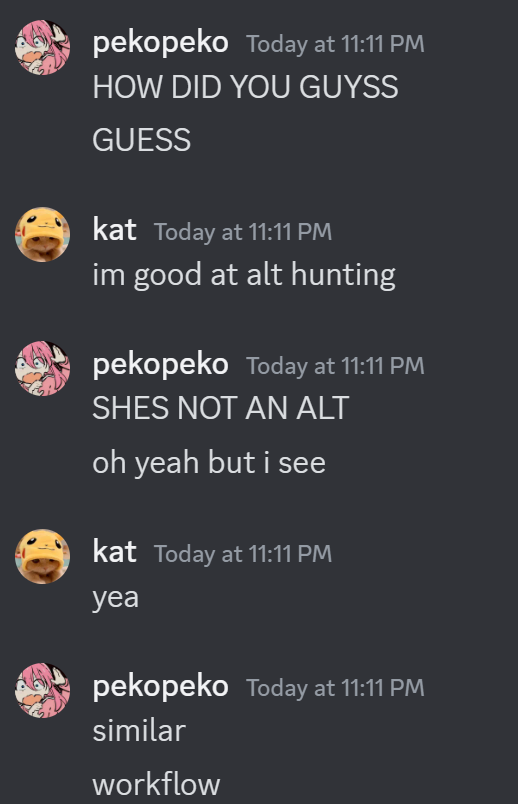Click kat's Pikachu-hat avatar on 'alt hunting' message
This screenshot has height=804, width=518.
[43, 235]
